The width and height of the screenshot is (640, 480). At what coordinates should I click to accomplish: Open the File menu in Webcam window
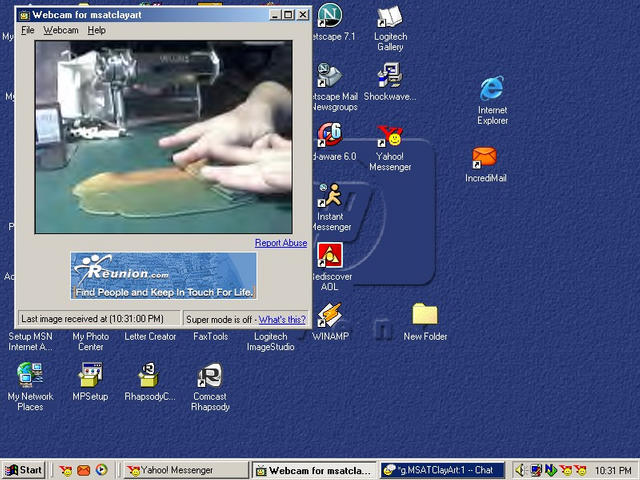pos(28,30)
